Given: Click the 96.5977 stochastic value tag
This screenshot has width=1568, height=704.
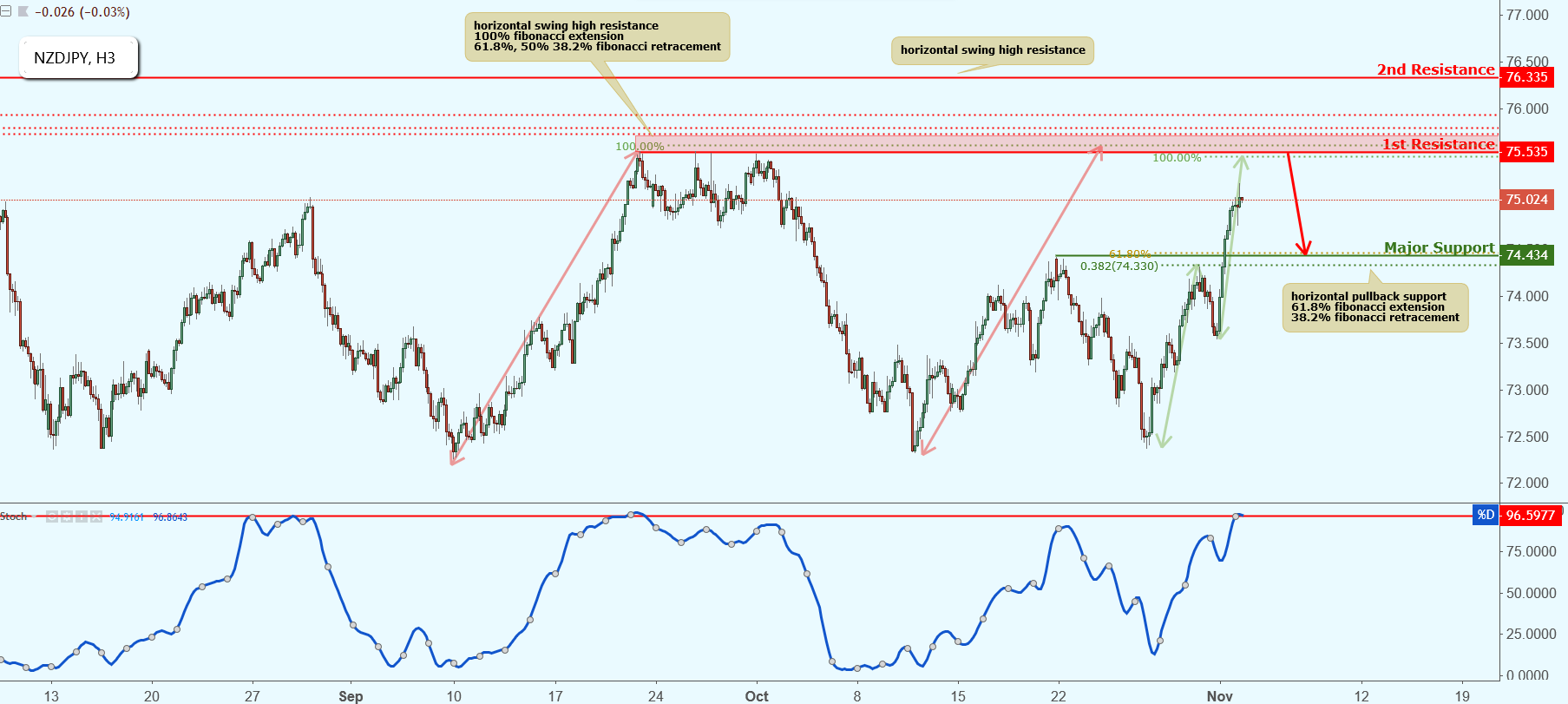Looking at the screenshot, I should (1531, 515).
